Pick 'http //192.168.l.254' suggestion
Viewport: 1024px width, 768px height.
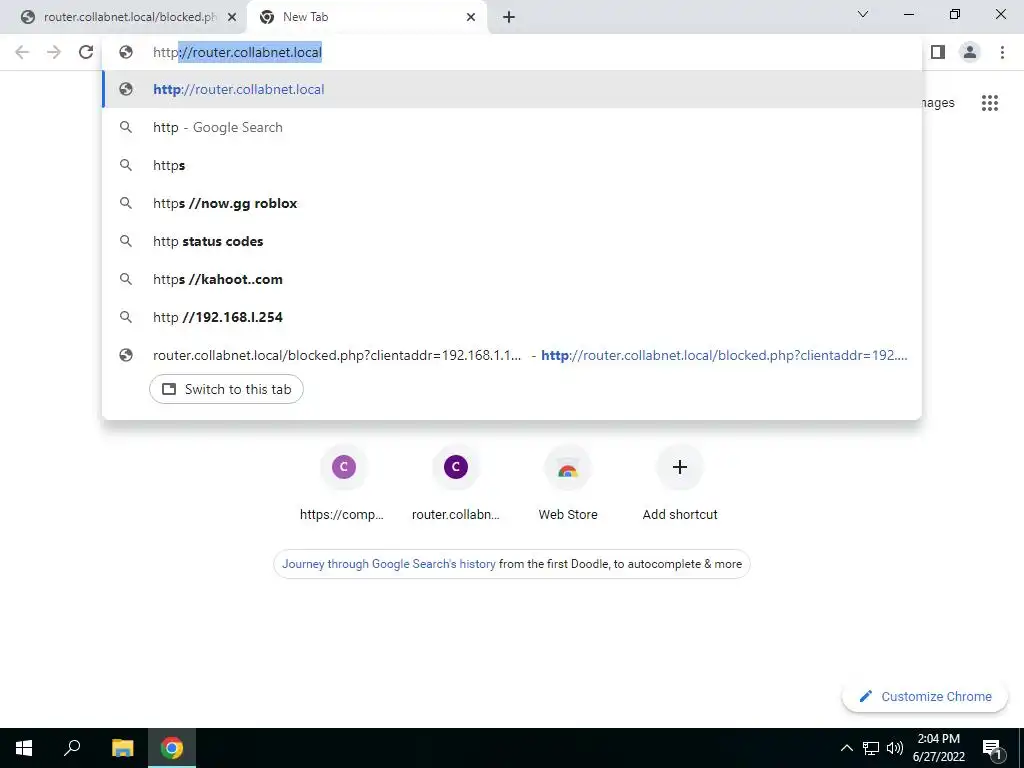pyautogui.click(x=512, y=317)
